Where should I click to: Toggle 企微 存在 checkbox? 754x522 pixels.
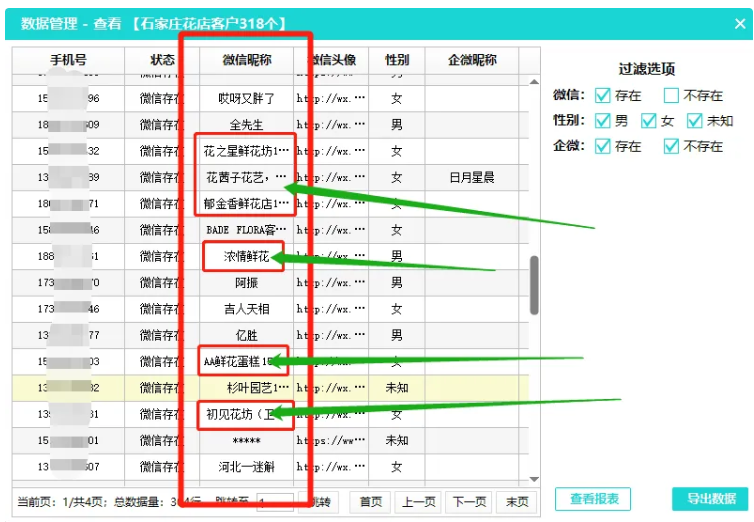[603, 146]
